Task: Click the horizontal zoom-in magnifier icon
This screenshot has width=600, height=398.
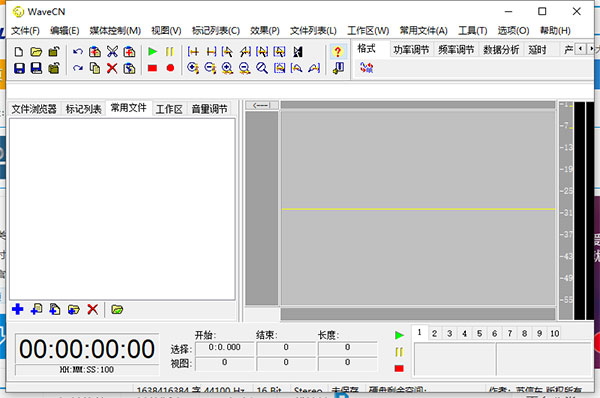Action: coord(193,69)
